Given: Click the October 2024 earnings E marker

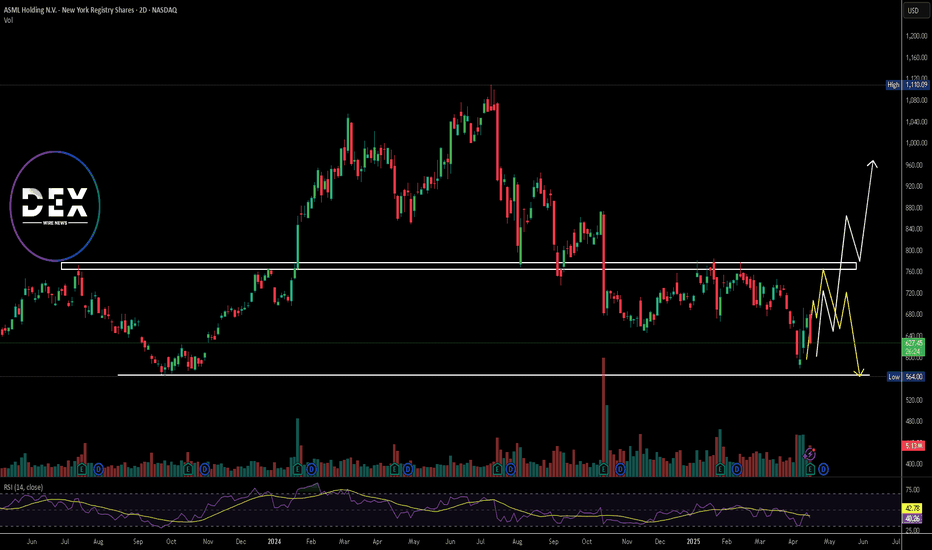Looking at the screenshot, I should point(604,469).
